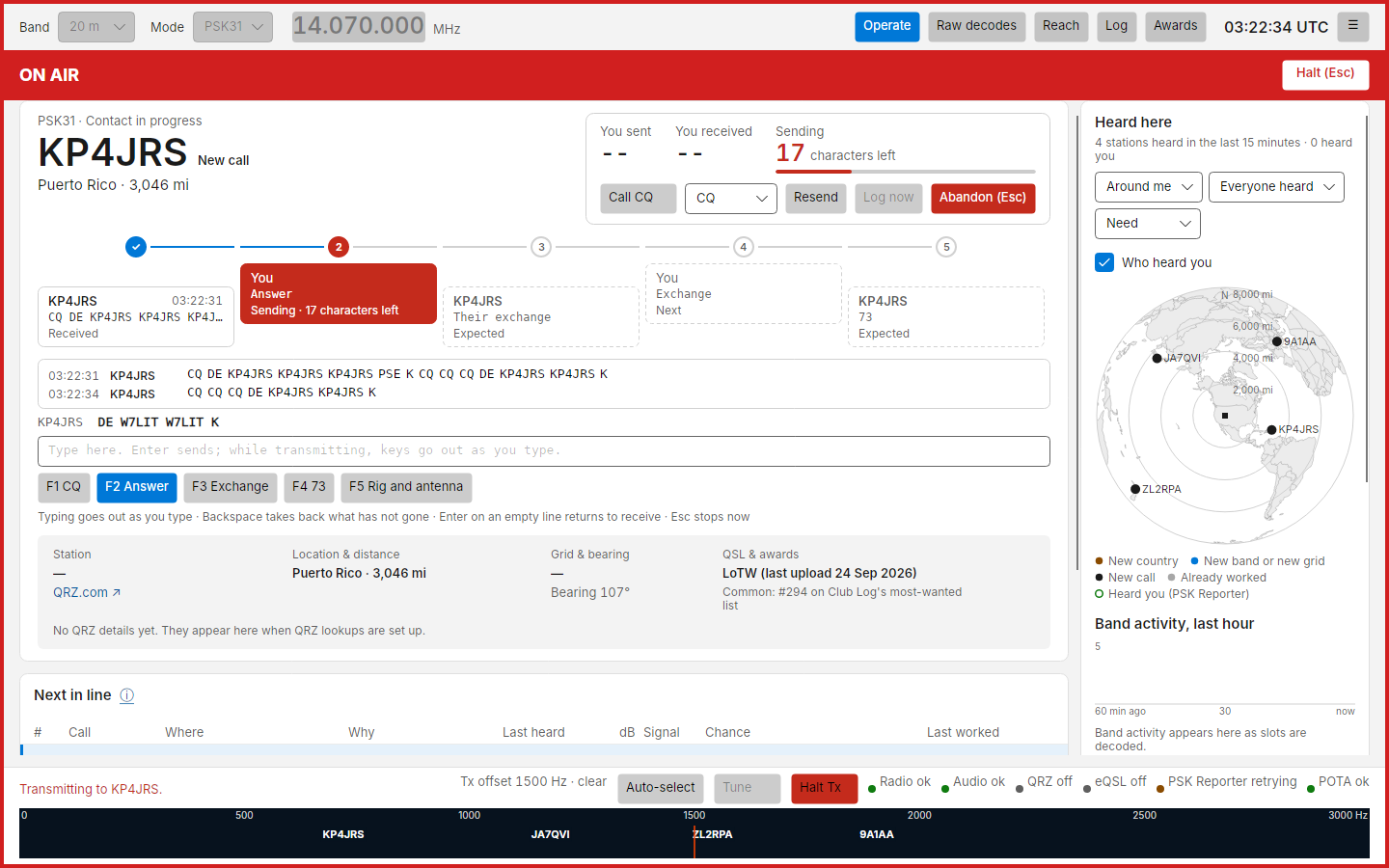
Task: Click the Halt Tx button
Action: (824, 788)
